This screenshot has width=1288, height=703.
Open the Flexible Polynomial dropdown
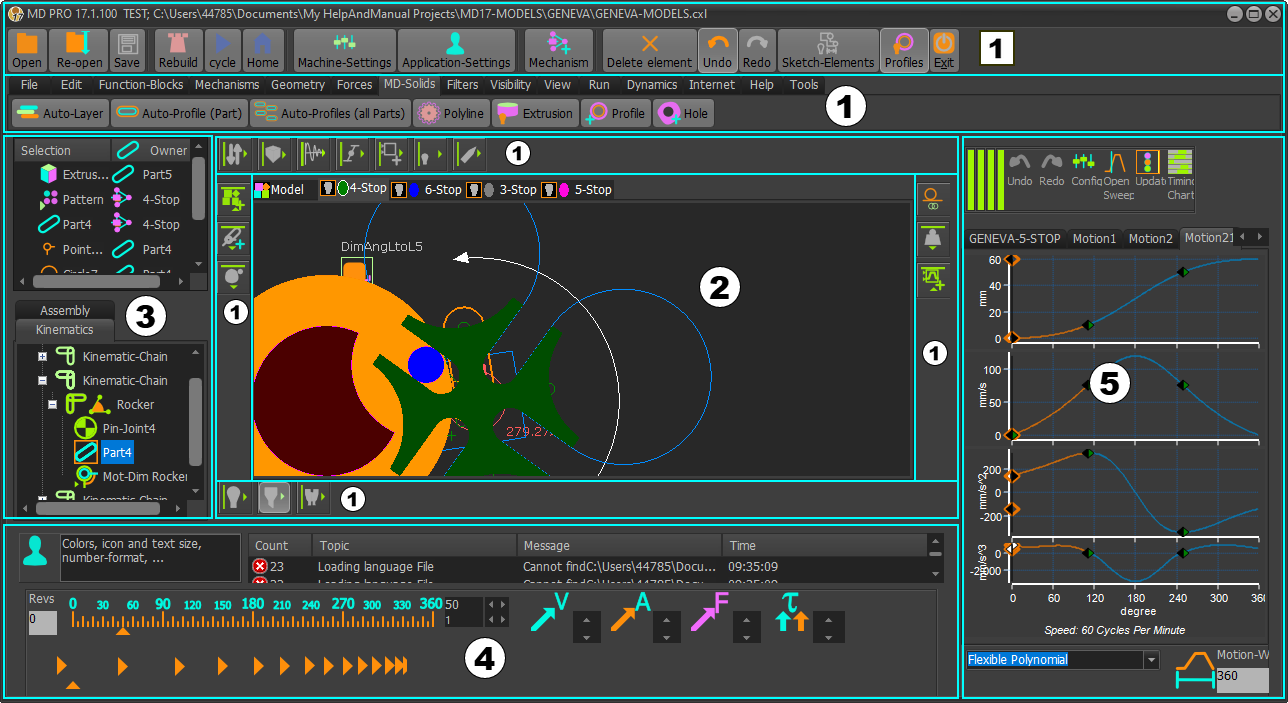coord(1151,660)
